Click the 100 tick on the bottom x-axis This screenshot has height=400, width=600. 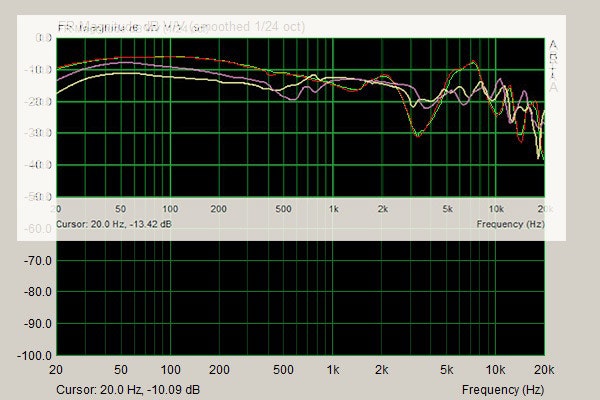[x=170, y=370]
